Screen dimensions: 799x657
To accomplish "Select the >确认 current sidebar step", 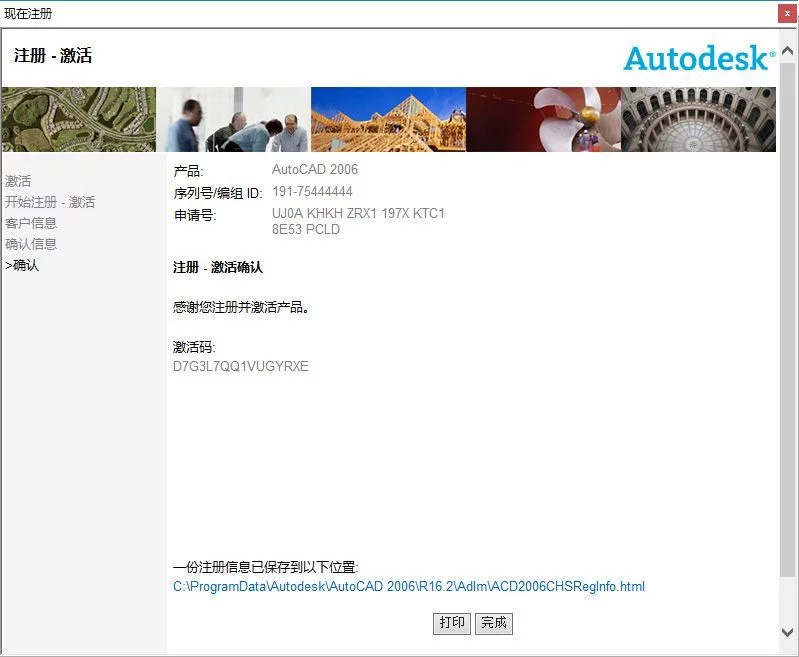I will (22, 265).
